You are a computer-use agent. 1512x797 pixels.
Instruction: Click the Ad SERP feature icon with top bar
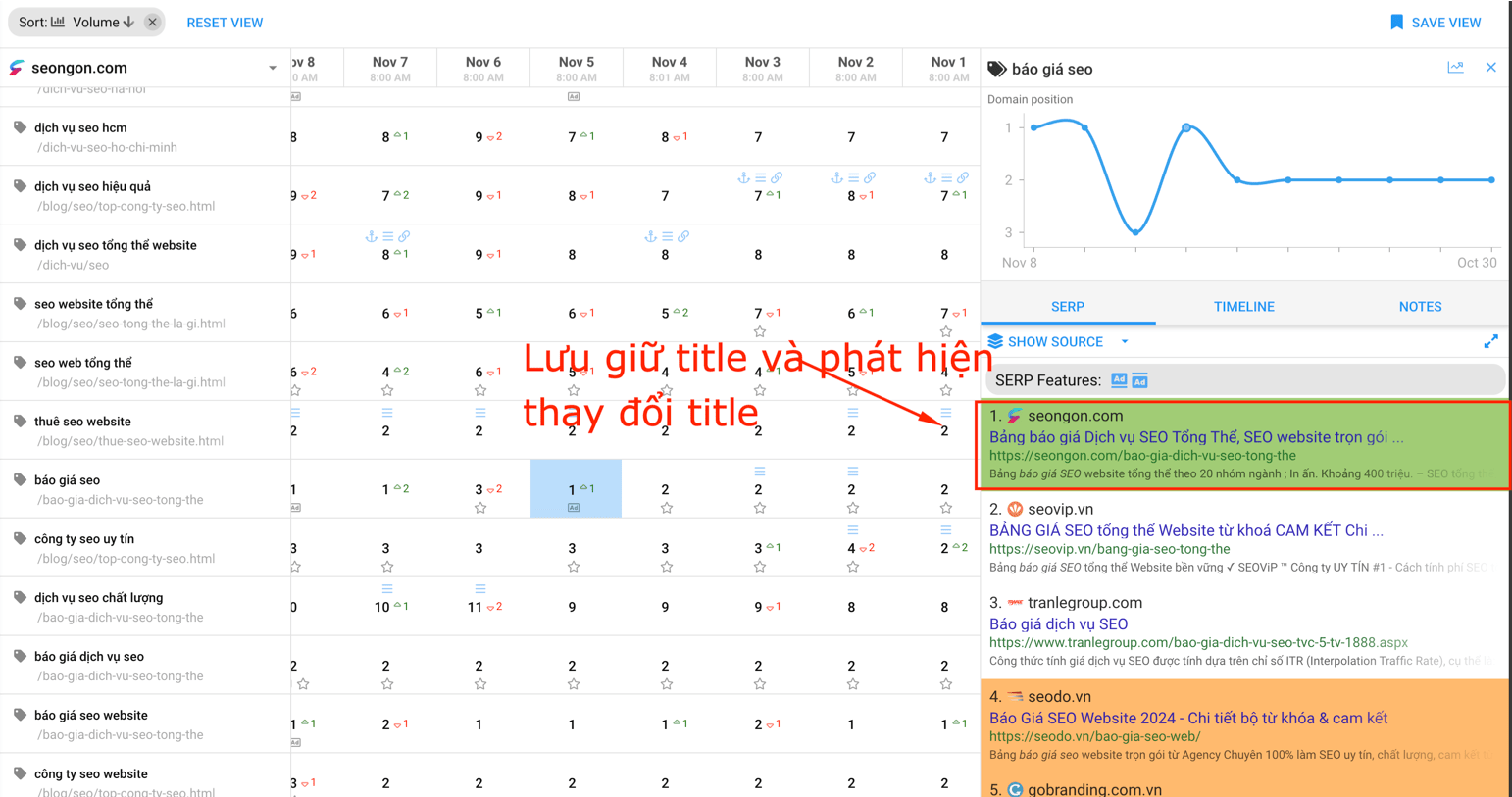pos(1139,380)
